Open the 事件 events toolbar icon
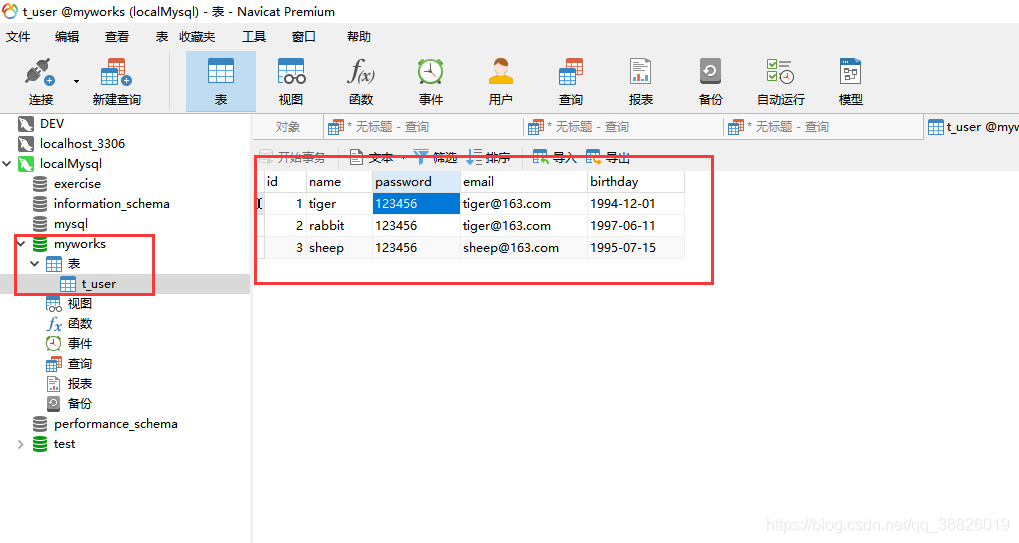This screenshot has height=543, width=1019. 430,82
